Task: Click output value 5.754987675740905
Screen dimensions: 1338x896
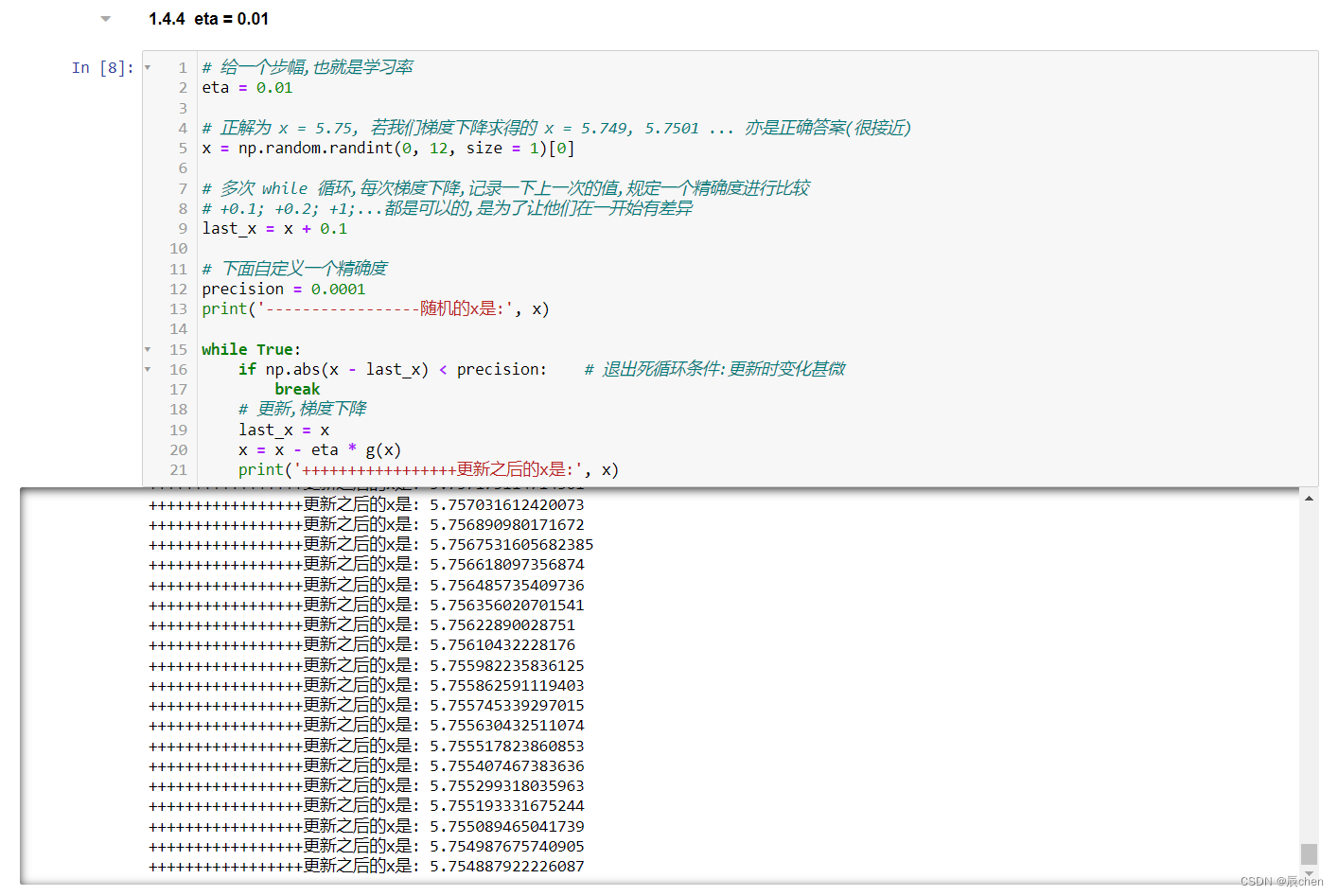Action: pyautogui.click(x=507, y=847)
